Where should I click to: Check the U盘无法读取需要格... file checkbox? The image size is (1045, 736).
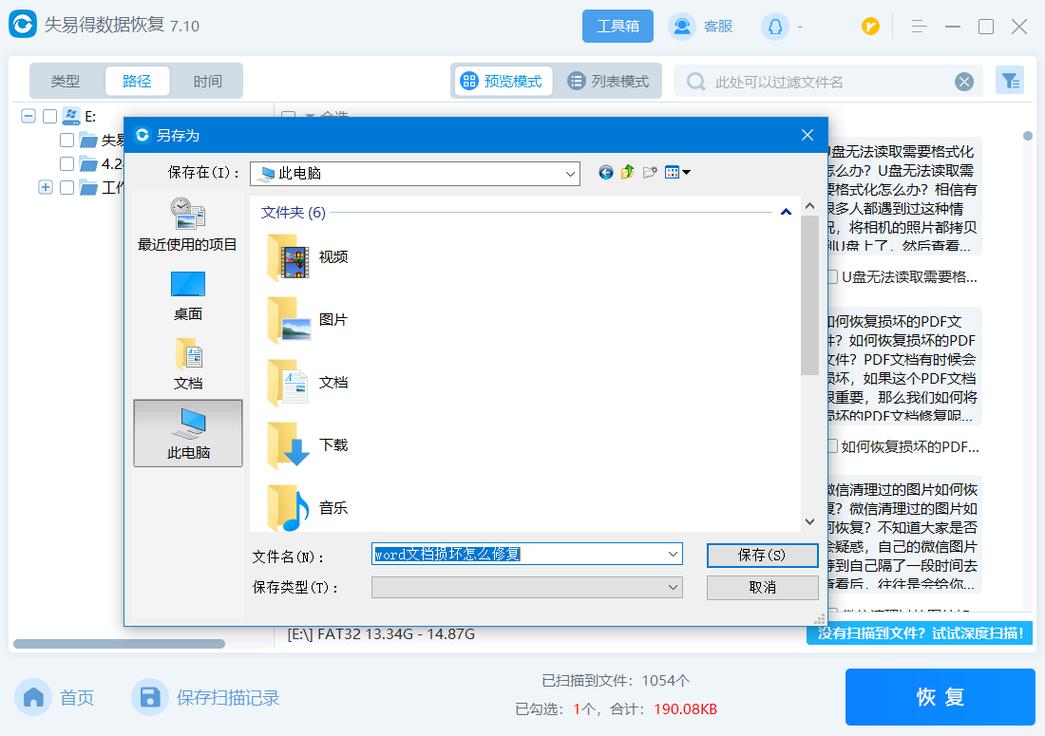click(832, 277)
